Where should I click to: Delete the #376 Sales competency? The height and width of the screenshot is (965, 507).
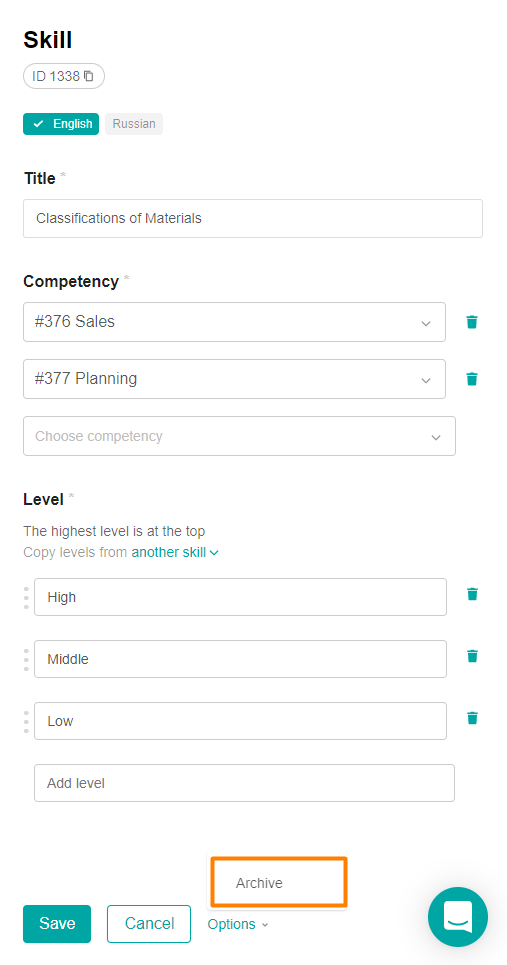click(x=472, y=322)
